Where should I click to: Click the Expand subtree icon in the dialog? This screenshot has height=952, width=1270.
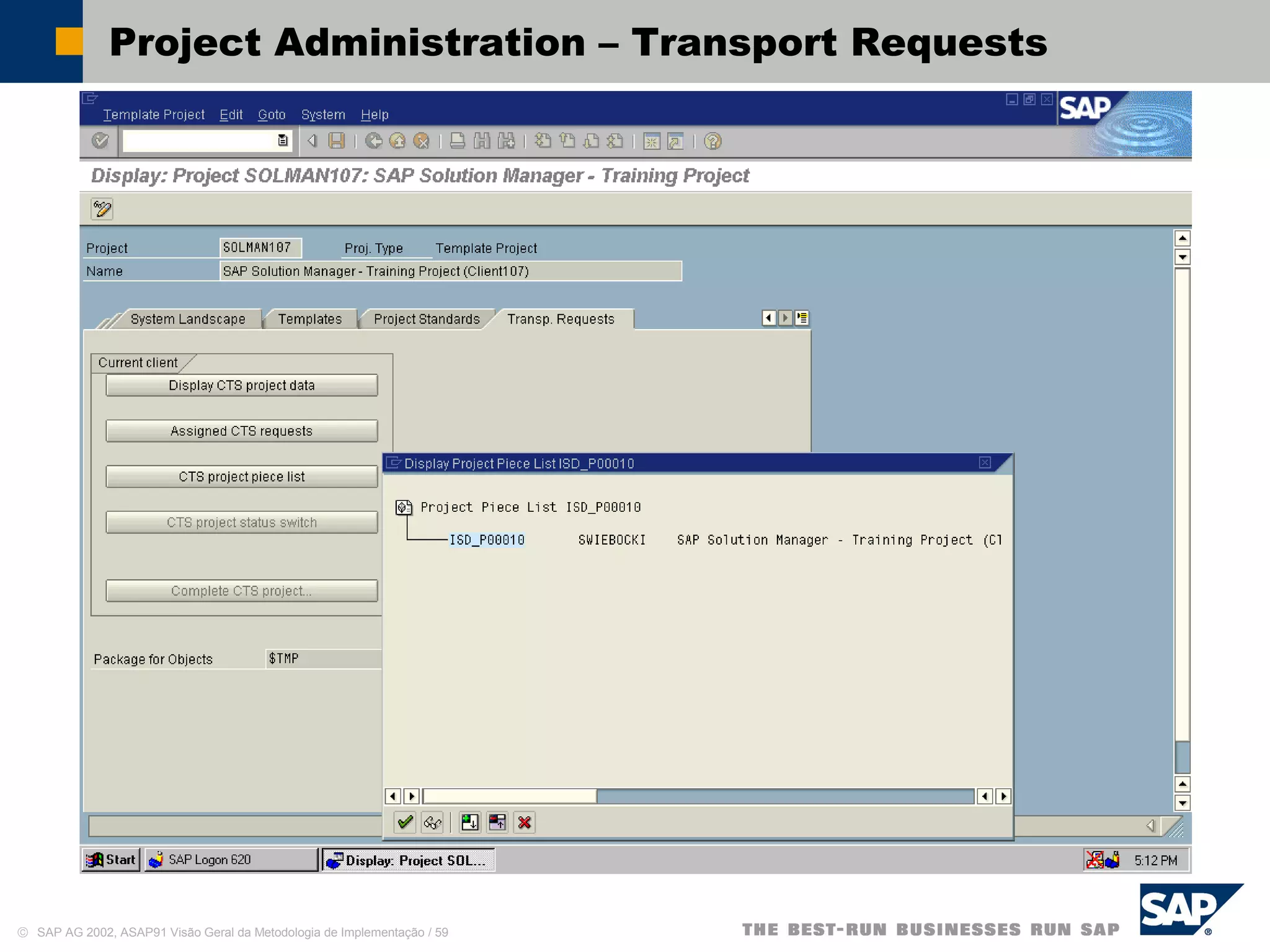(470, 822)
